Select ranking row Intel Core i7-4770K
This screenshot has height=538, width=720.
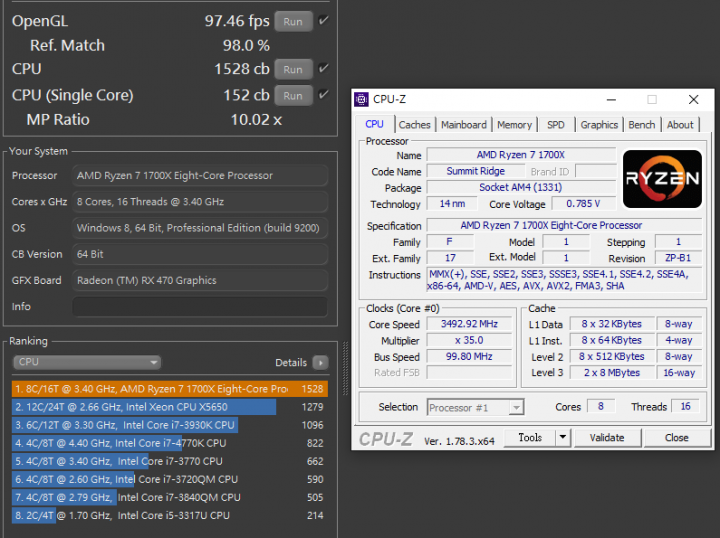coord(170,443)
